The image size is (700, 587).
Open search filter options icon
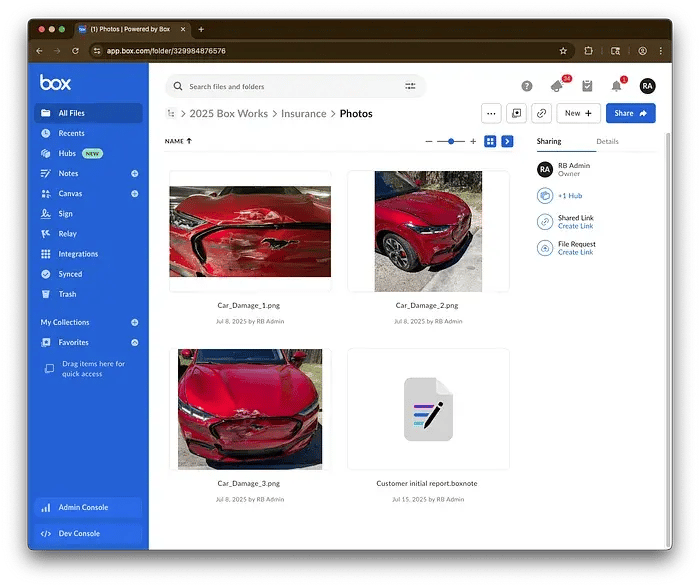(410, 86)
